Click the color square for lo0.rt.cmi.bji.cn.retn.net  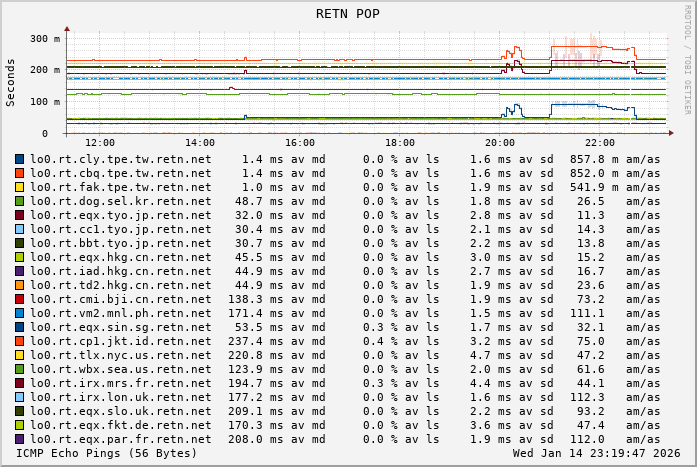[x=20, y=299]
